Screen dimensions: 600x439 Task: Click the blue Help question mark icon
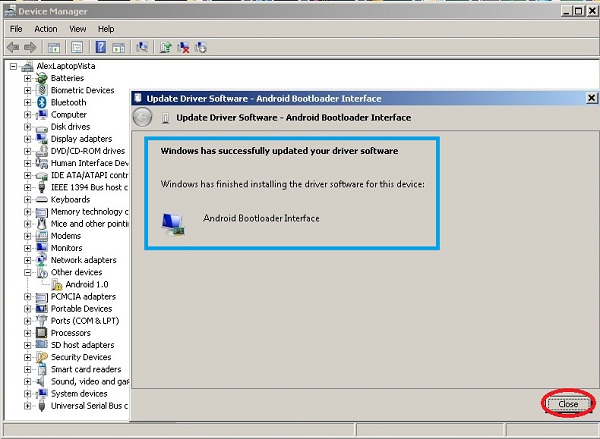[x=100, y=47]
